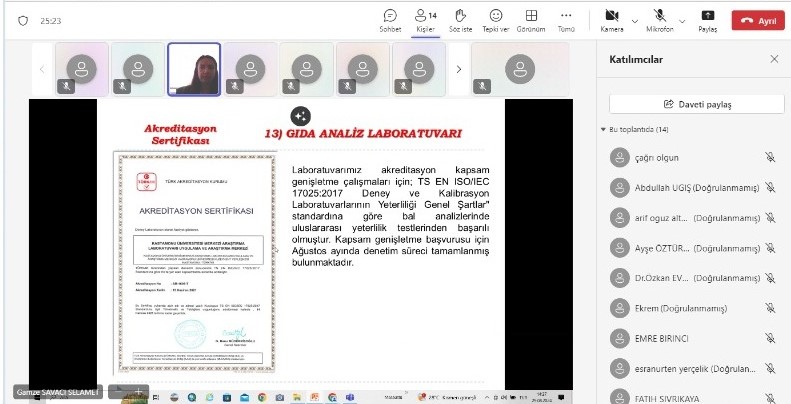Click the Daveti paylaş button
This screenshot has width=791, height=404.
tap(697, 104)
